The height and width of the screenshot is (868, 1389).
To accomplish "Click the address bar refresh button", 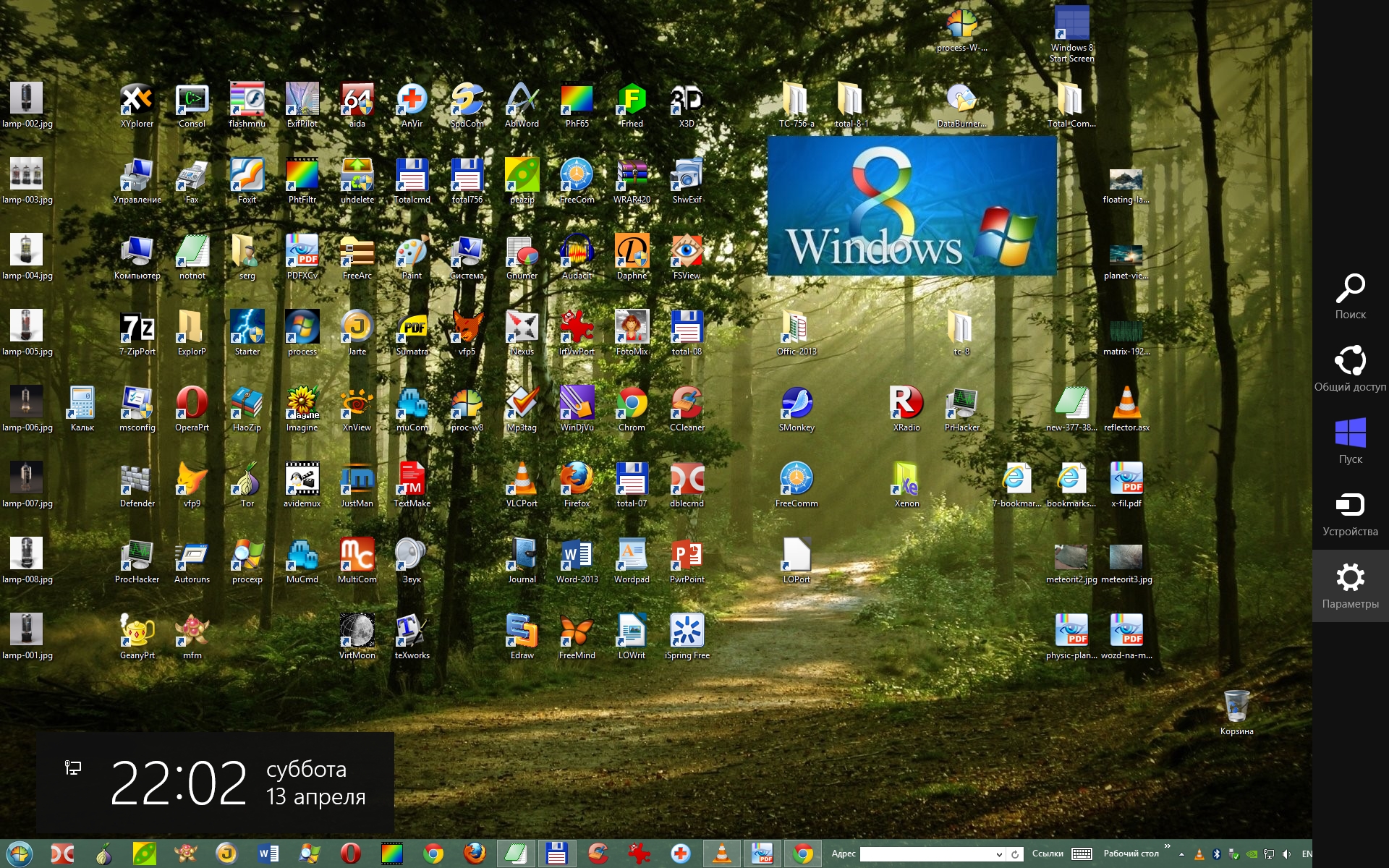I will click(1015, 854).
